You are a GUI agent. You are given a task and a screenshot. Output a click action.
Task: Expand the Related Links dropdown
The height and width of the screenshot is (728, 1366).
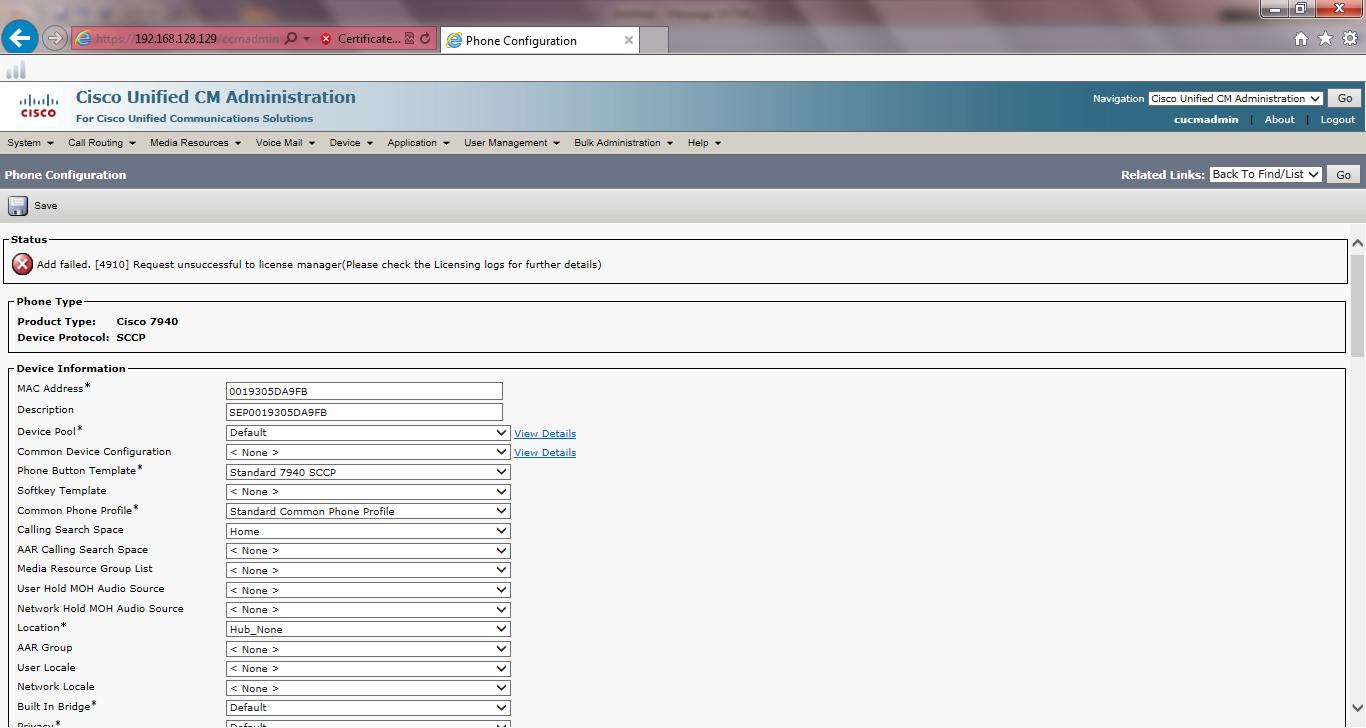[x=1265, y=174]
